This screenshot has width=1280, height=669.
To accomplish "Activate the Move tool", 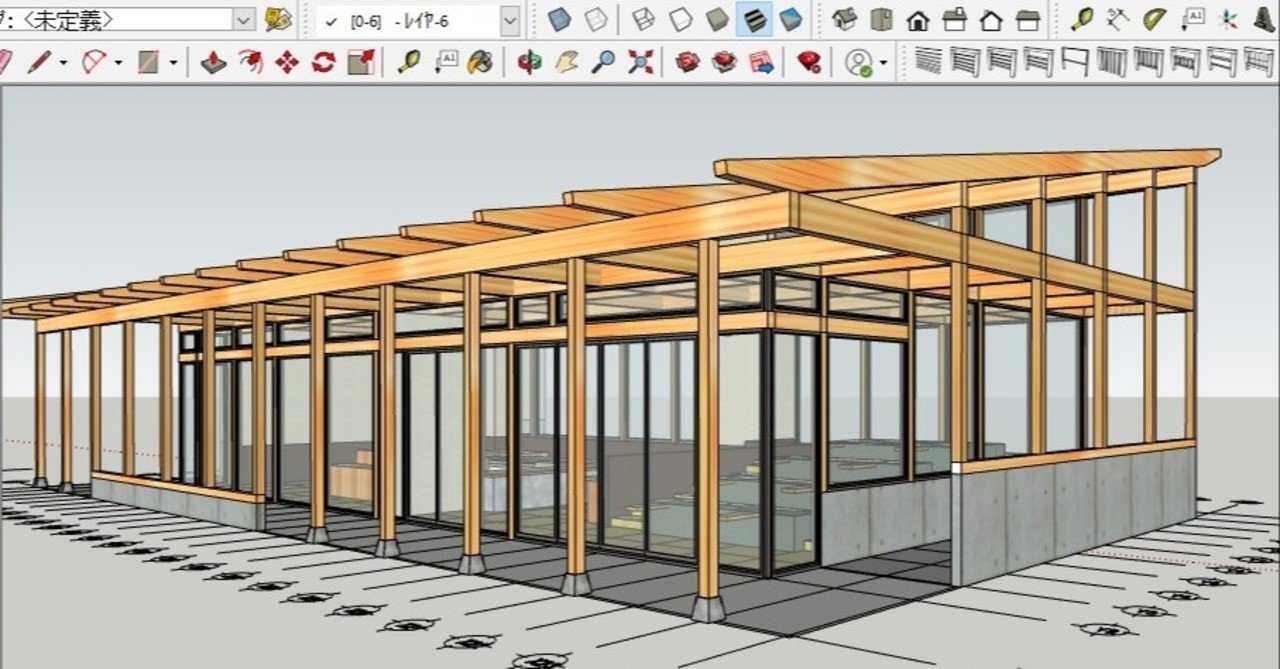I will 287,63.
